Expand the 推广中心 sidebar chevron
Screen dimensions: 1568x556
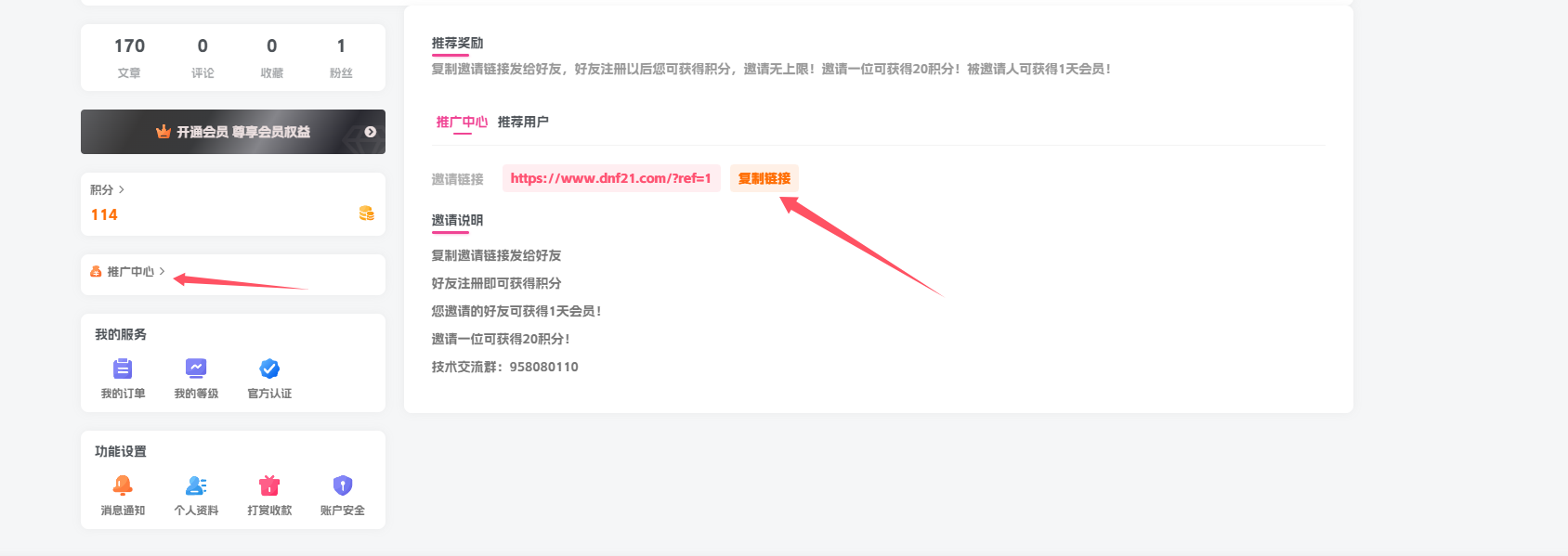[x=162, y=272]
